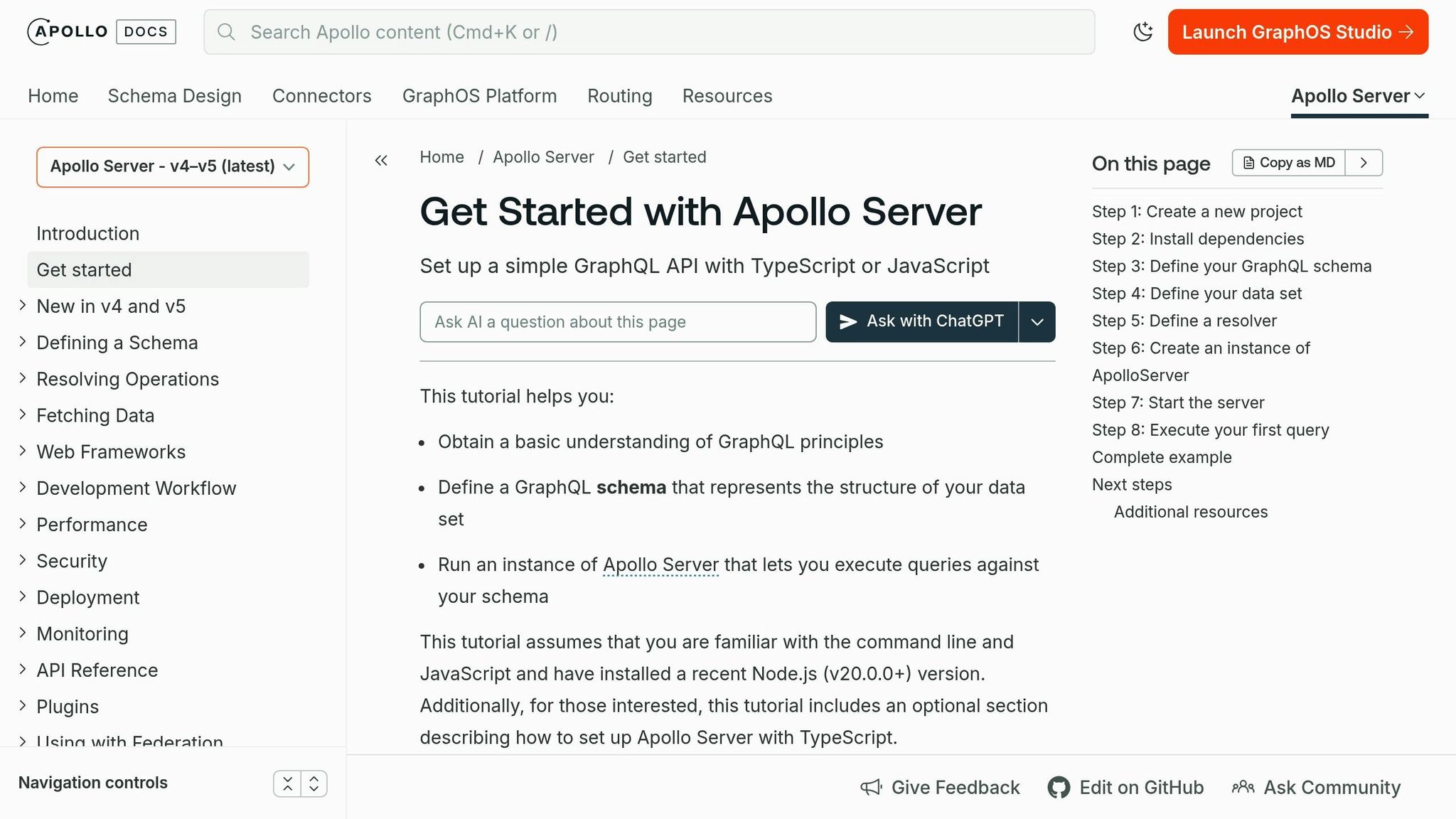1456x819 pixels.
Task: Expand all navigation sections via Navigation controls
Action: click(315, 783)
